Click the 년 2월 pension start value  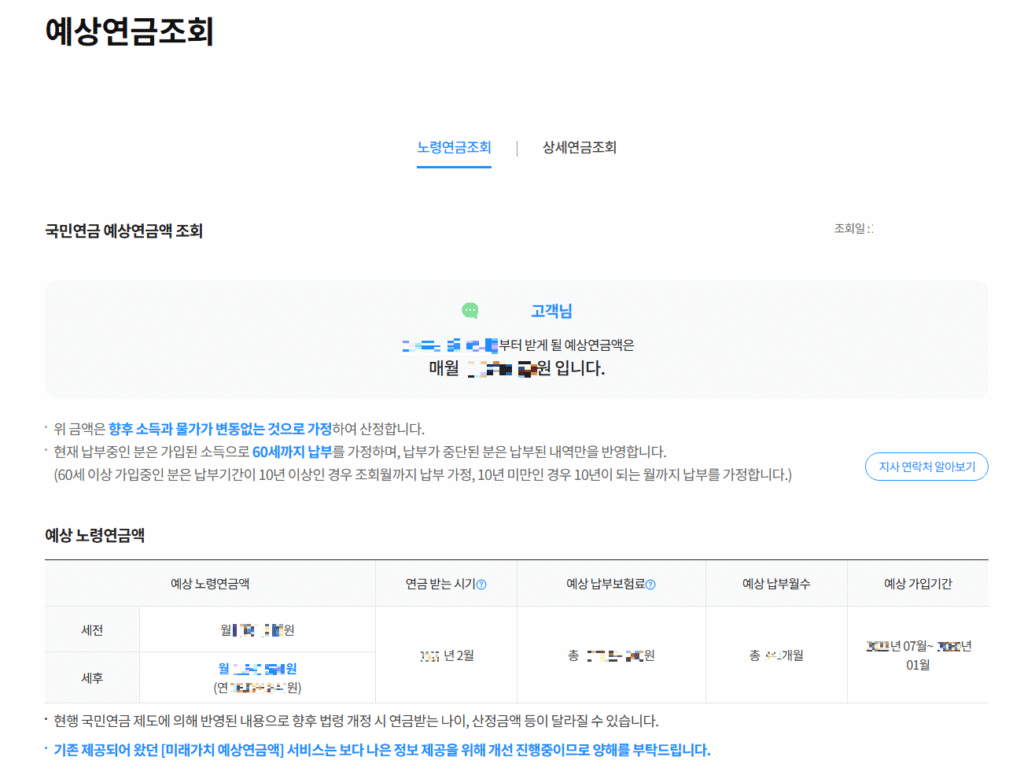point(446,655)
